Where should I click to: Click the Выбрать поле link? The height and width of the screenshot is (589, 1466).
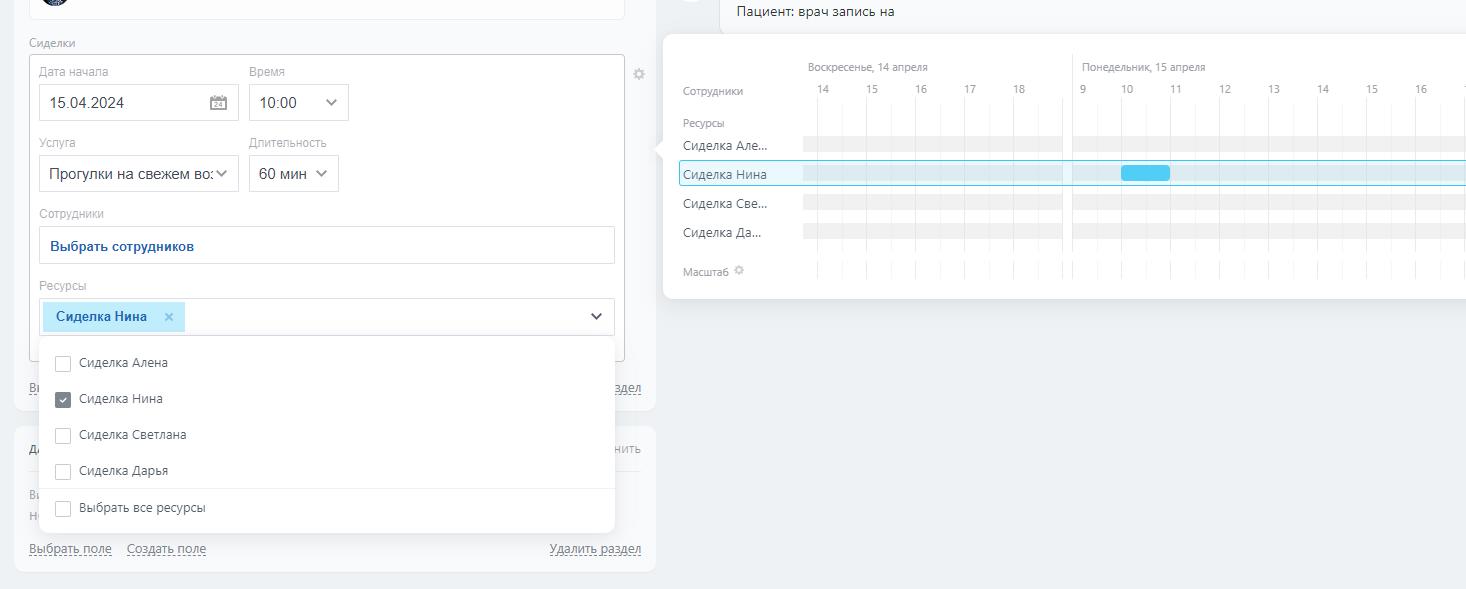pyautogui.click(x=70, y=549)
